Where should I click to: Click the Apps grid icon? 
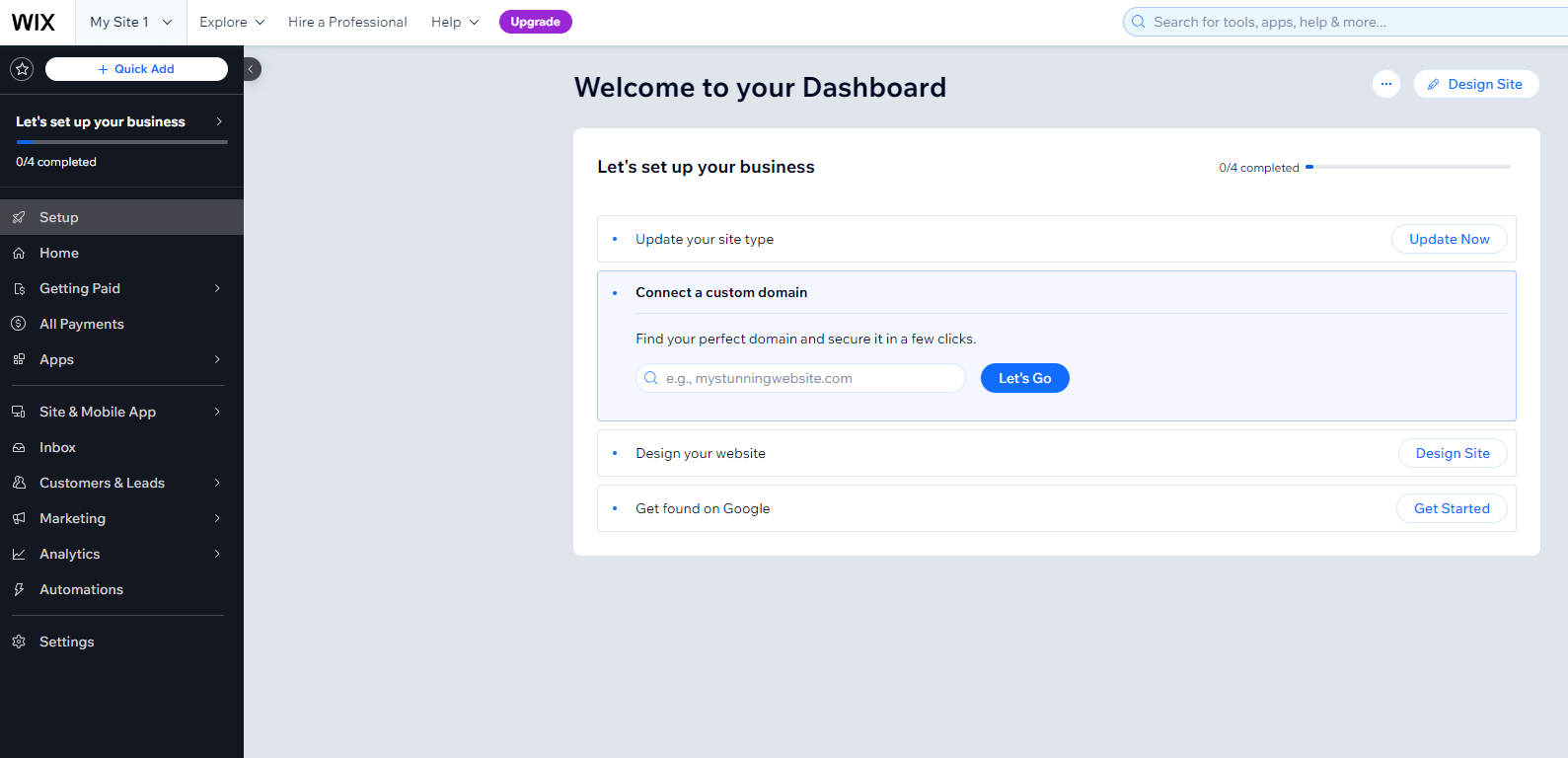[x=19, y=359]
